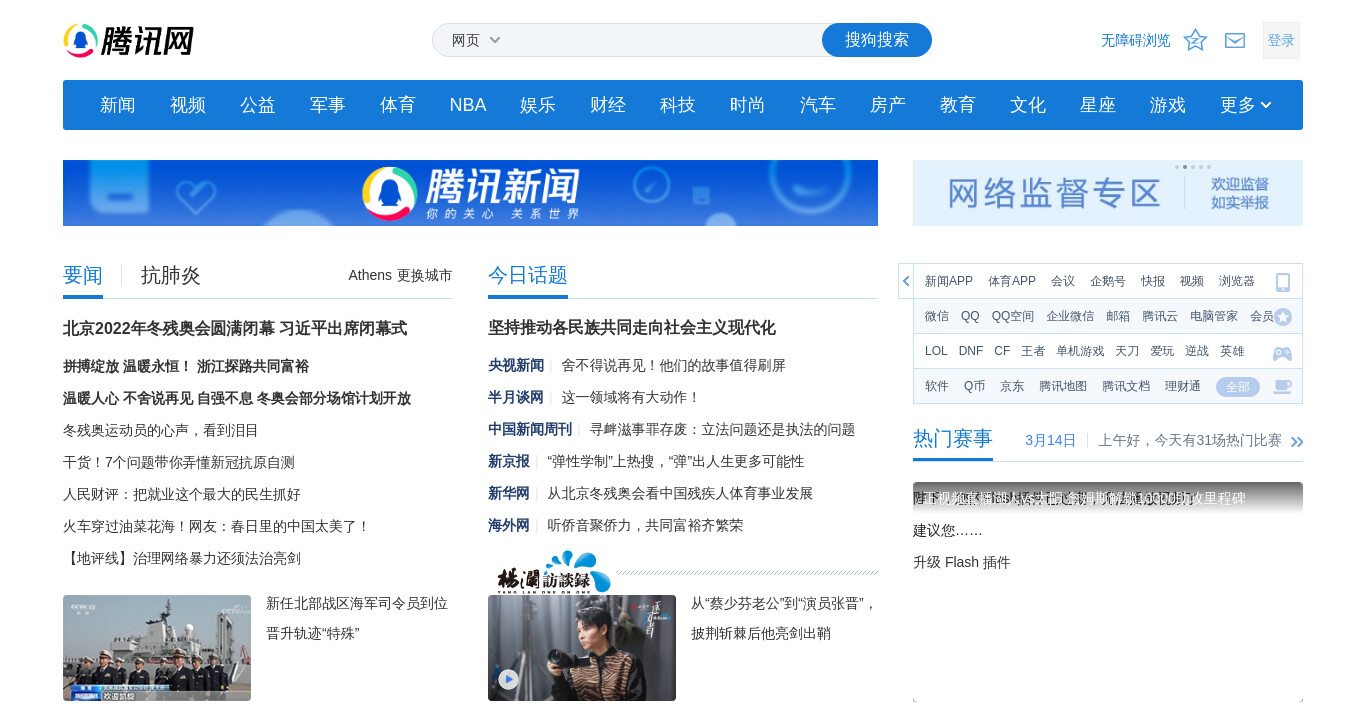Screen dimensions: 1366x728
Task: Click the gamepad icon in the LOL games row
Action: [1282, 352]
